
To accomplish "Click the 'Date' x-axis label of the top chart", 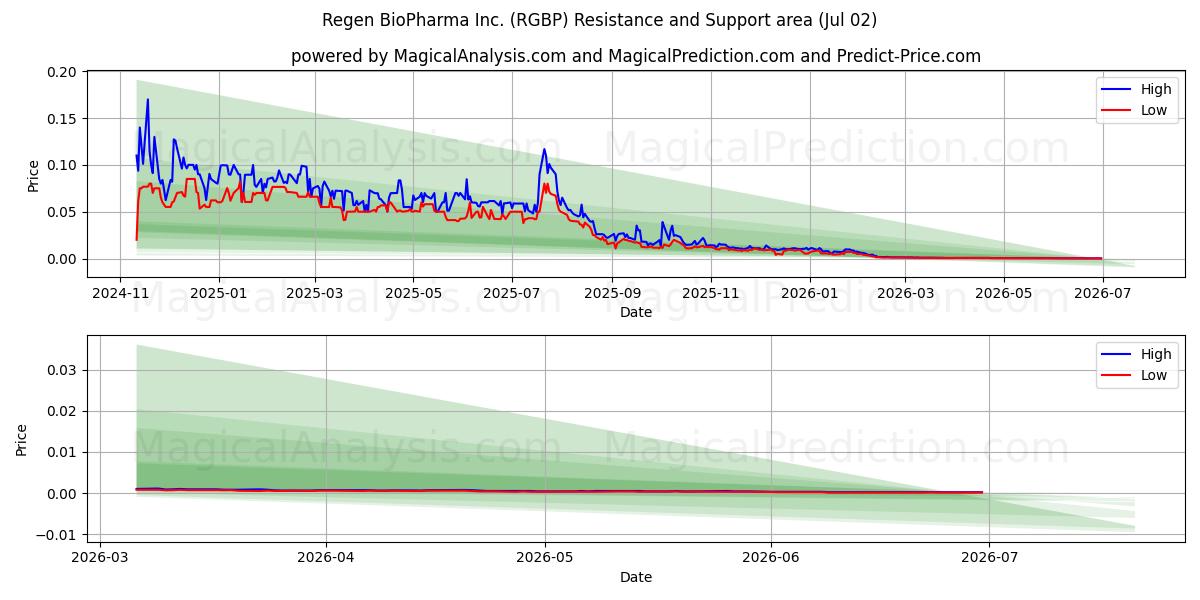I will 635,312.
